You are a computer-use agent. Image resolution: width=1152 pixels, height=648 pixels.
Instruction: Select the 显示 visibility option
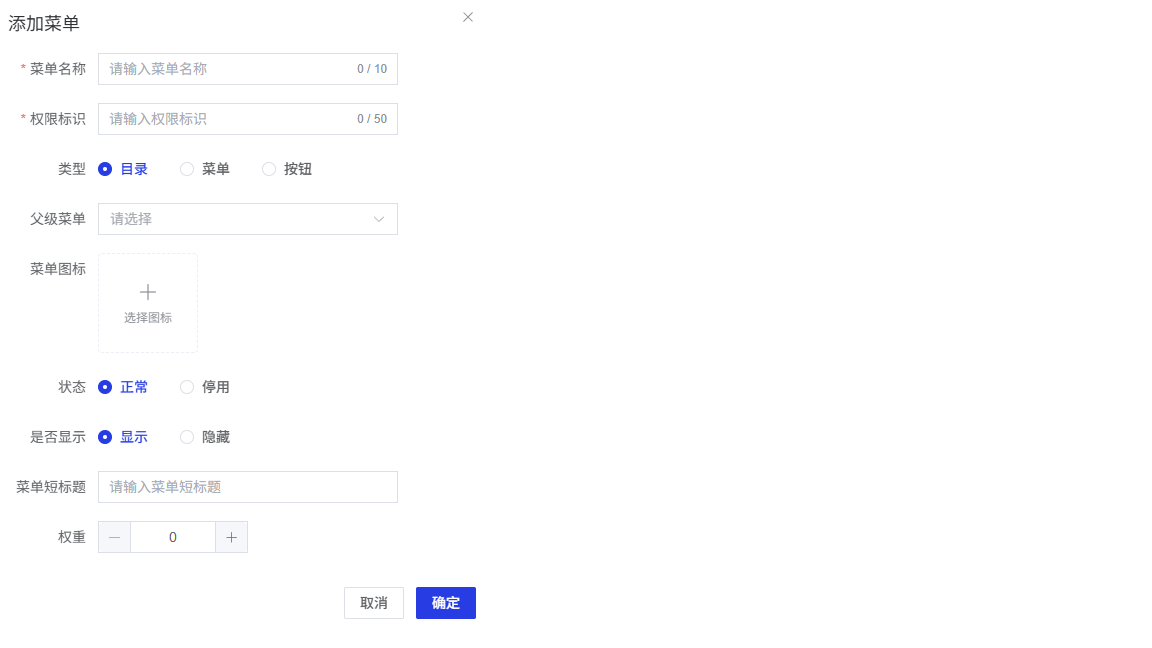point(105,437)
